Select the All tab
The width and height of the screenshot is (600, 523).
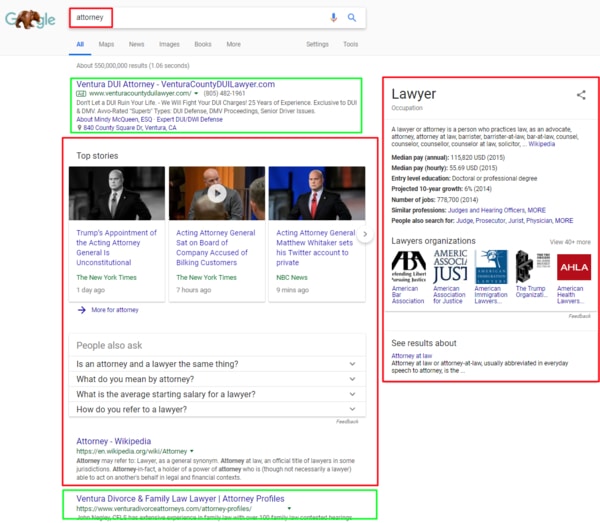pyautogui.click(x=80, y=44)
